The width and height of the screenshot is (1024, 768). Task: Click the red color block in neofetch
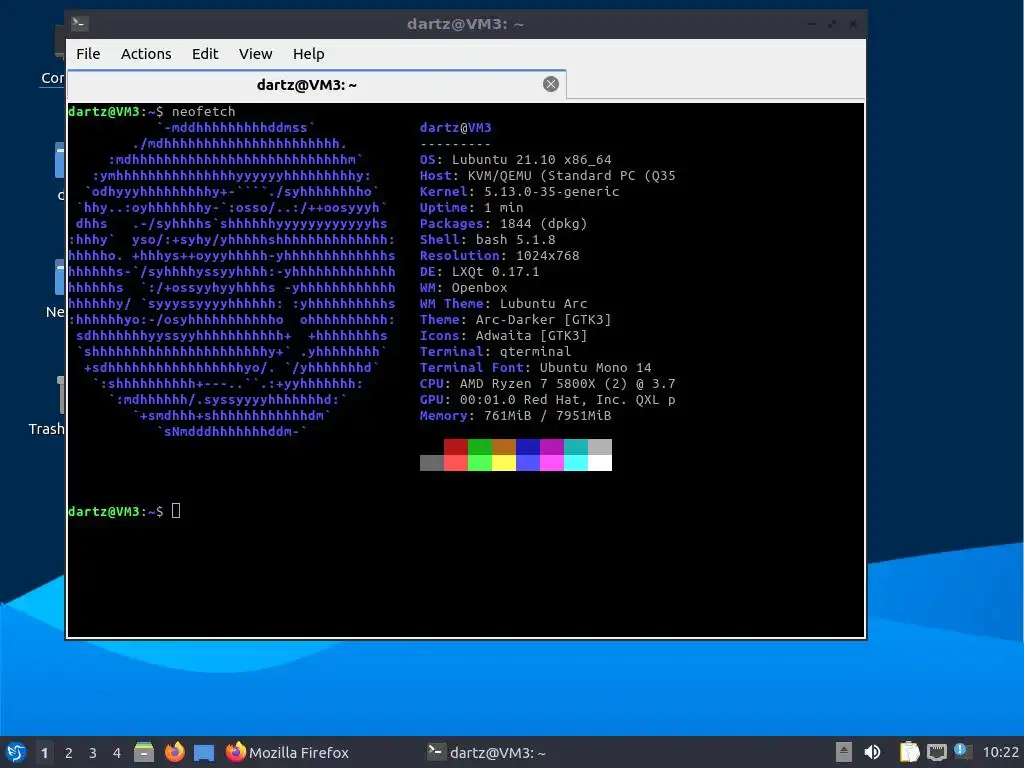456,447
